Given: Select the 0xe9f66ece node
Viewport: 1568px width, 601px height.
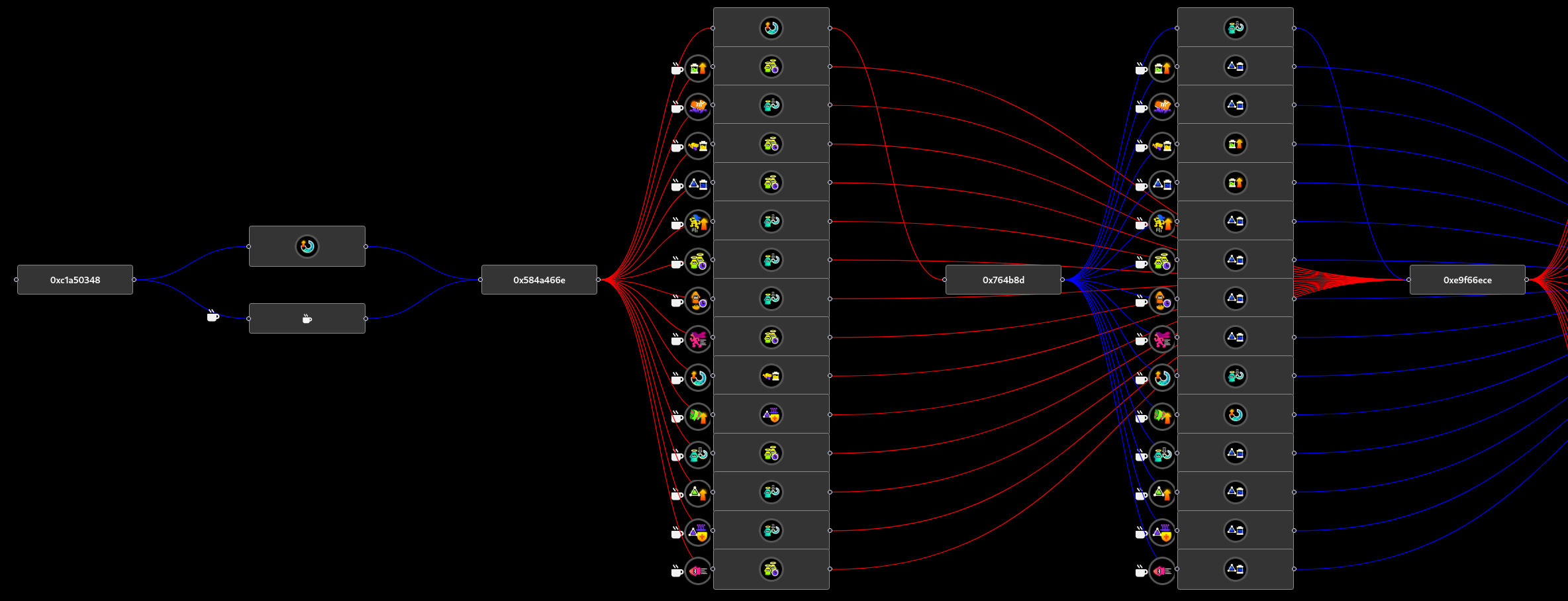Looking at the screenshot, I should (1467, 279).
